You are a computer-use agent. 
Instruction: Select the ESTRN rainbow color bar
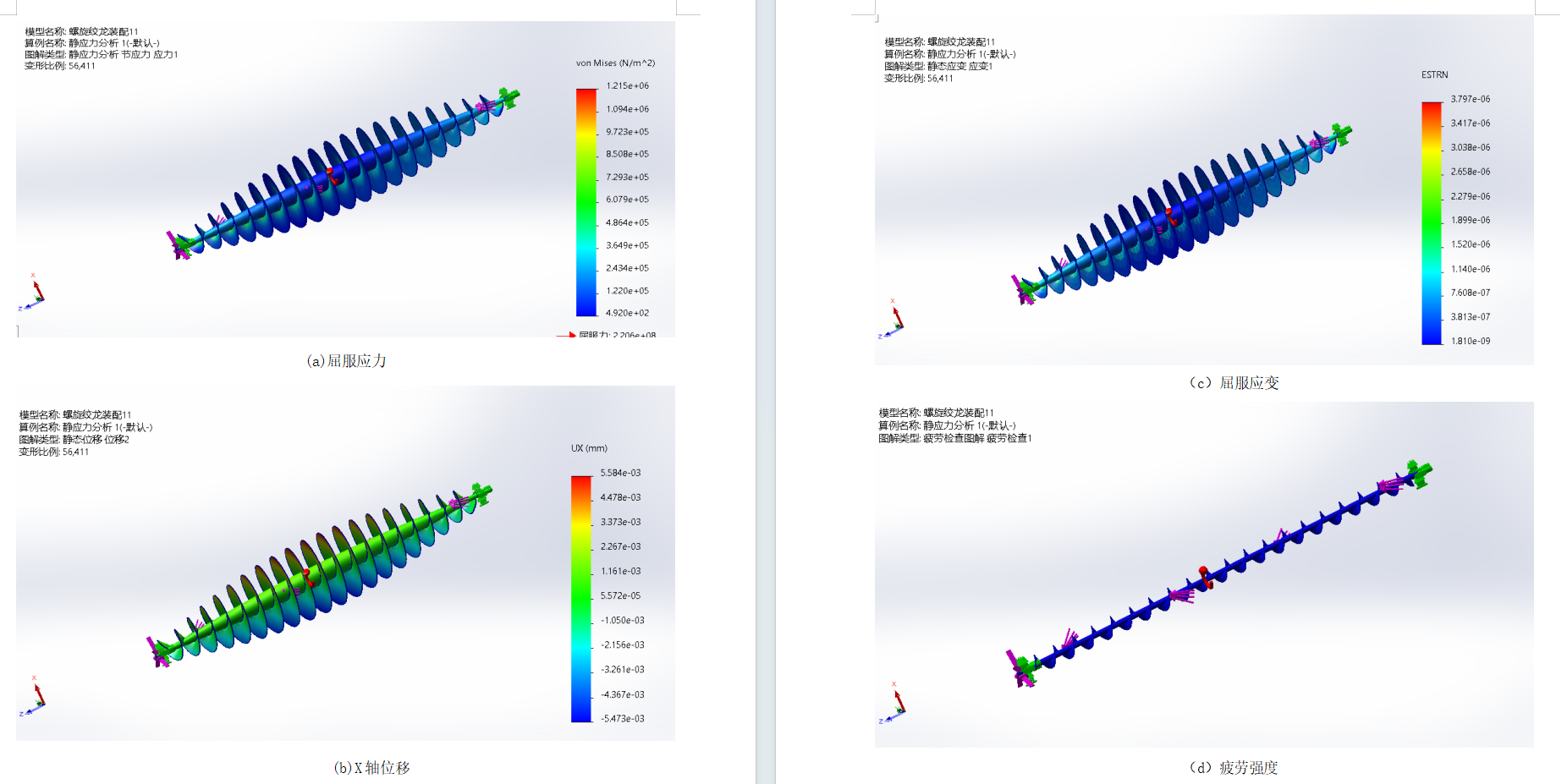point(1432,223)
